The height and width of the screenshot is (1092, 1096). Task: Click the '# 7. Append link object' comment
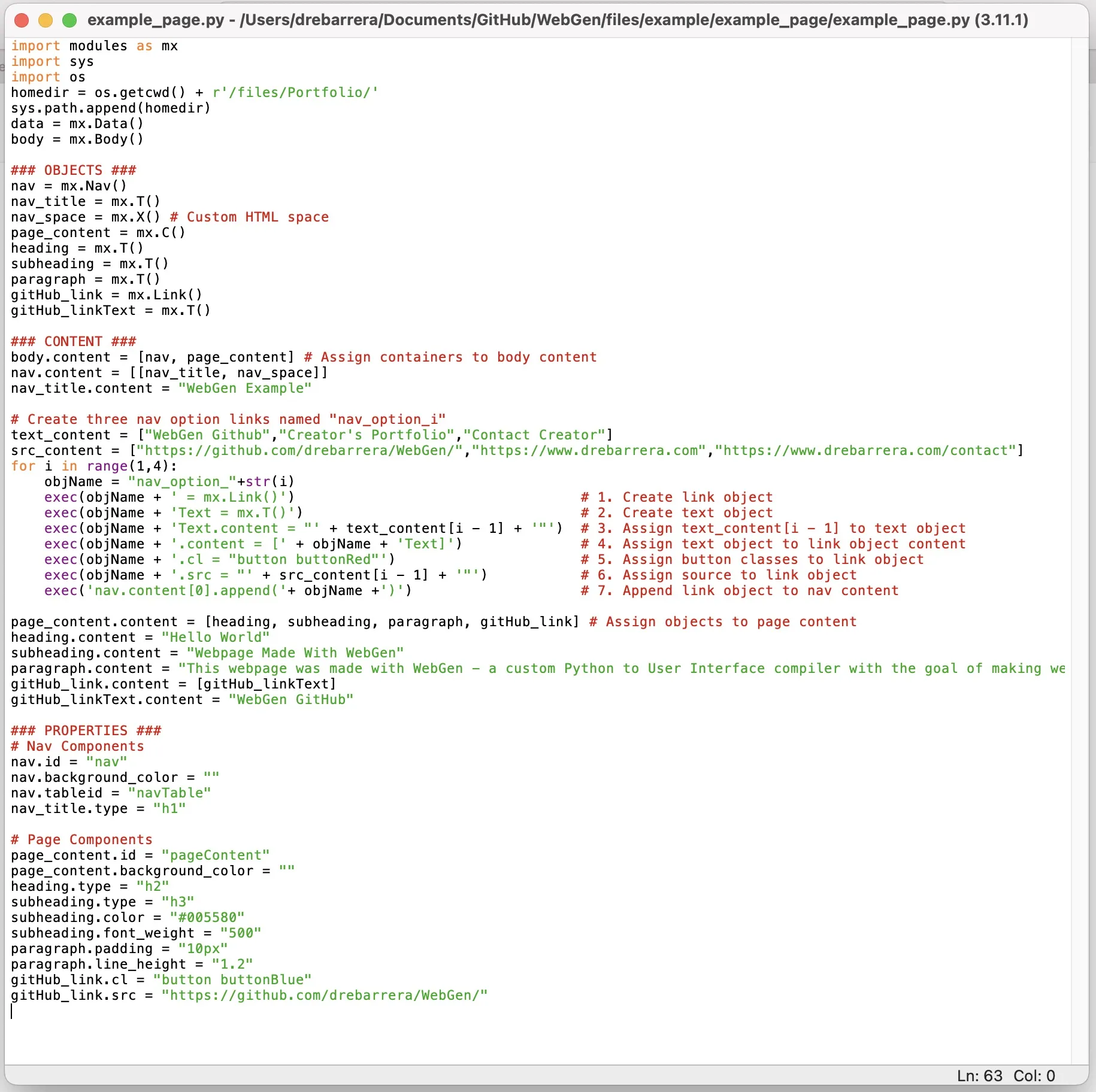(x=739, y=590)
